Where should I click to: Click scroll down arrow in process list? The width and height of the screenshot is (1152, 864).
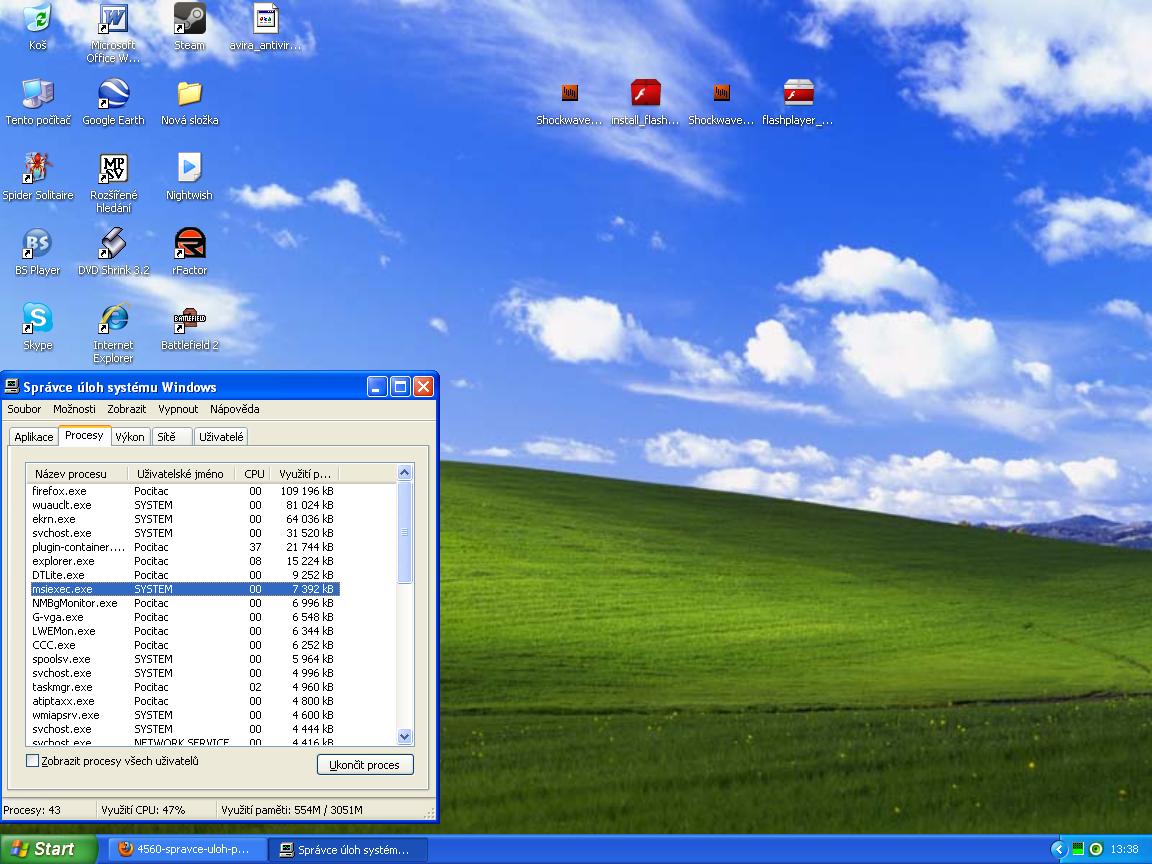[x=405, y=737]
